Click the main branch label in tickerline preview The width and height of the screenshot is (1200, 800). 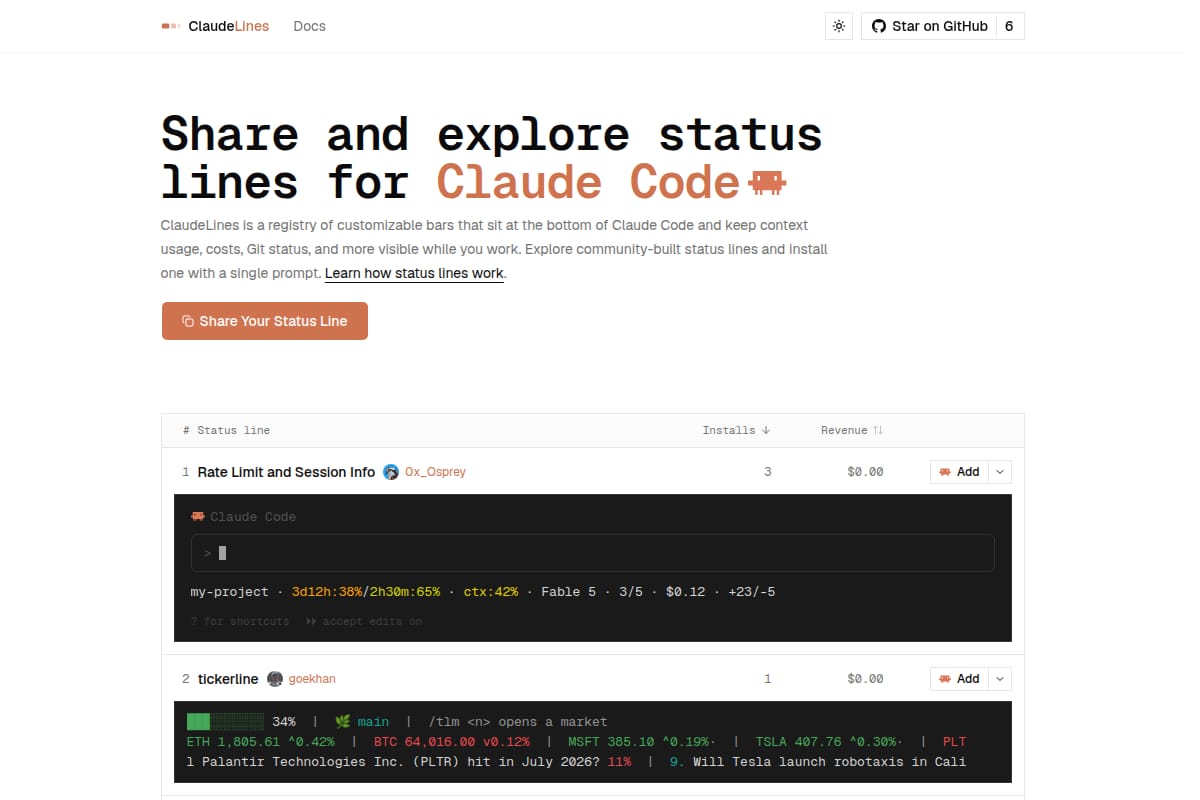373,721
